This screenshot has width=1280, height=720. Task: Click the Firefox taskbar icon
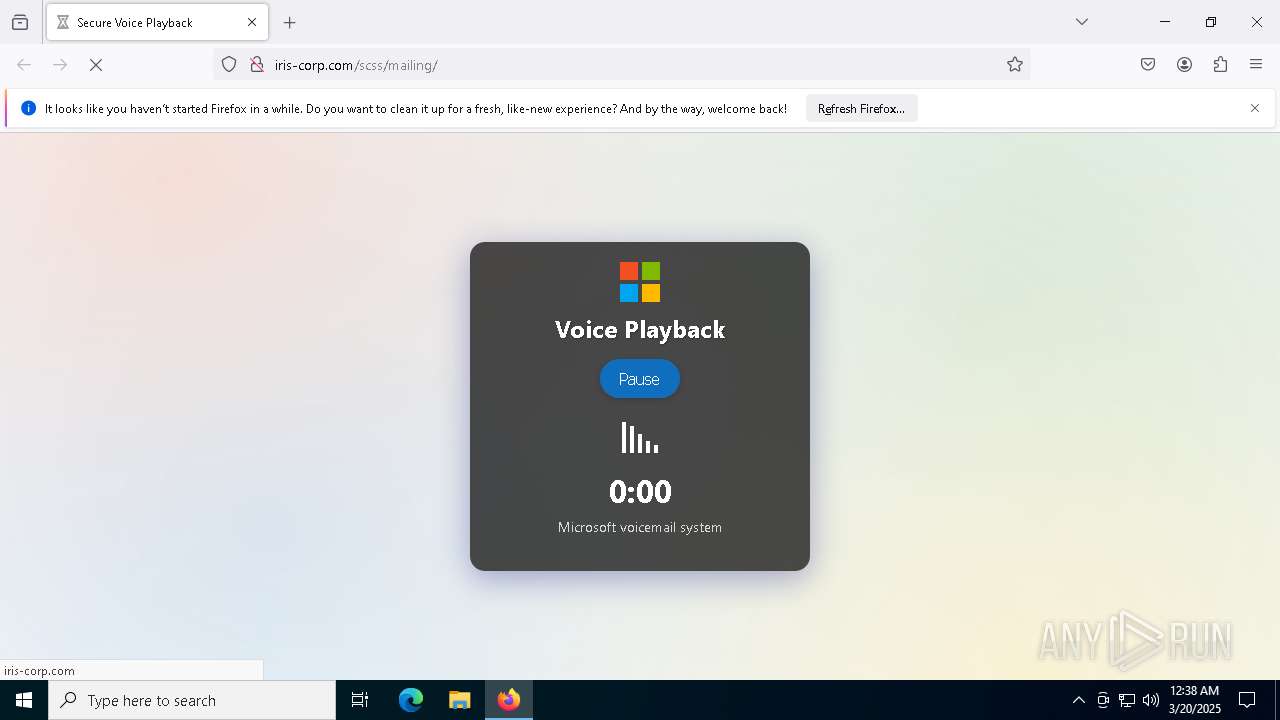(x=509, y=700)
